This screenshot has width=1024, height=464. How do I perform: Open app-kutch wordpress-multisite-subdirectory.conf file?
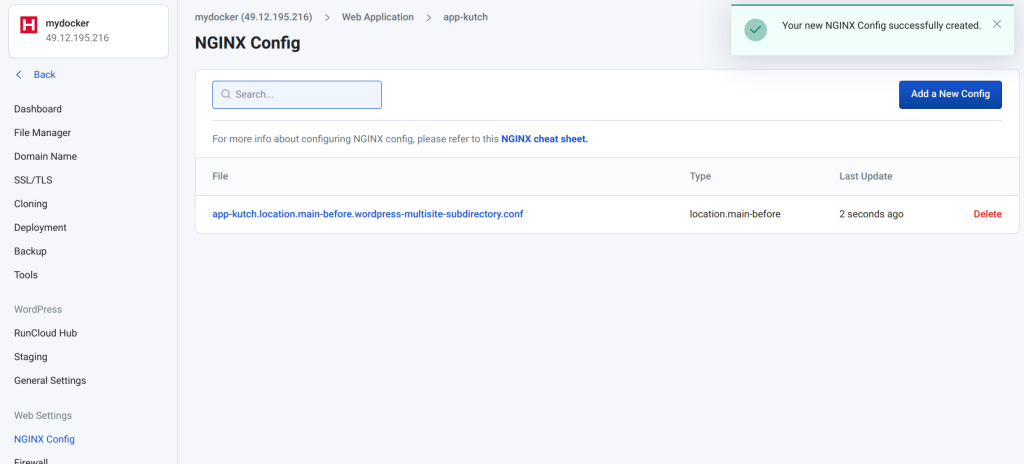(368, 214)
